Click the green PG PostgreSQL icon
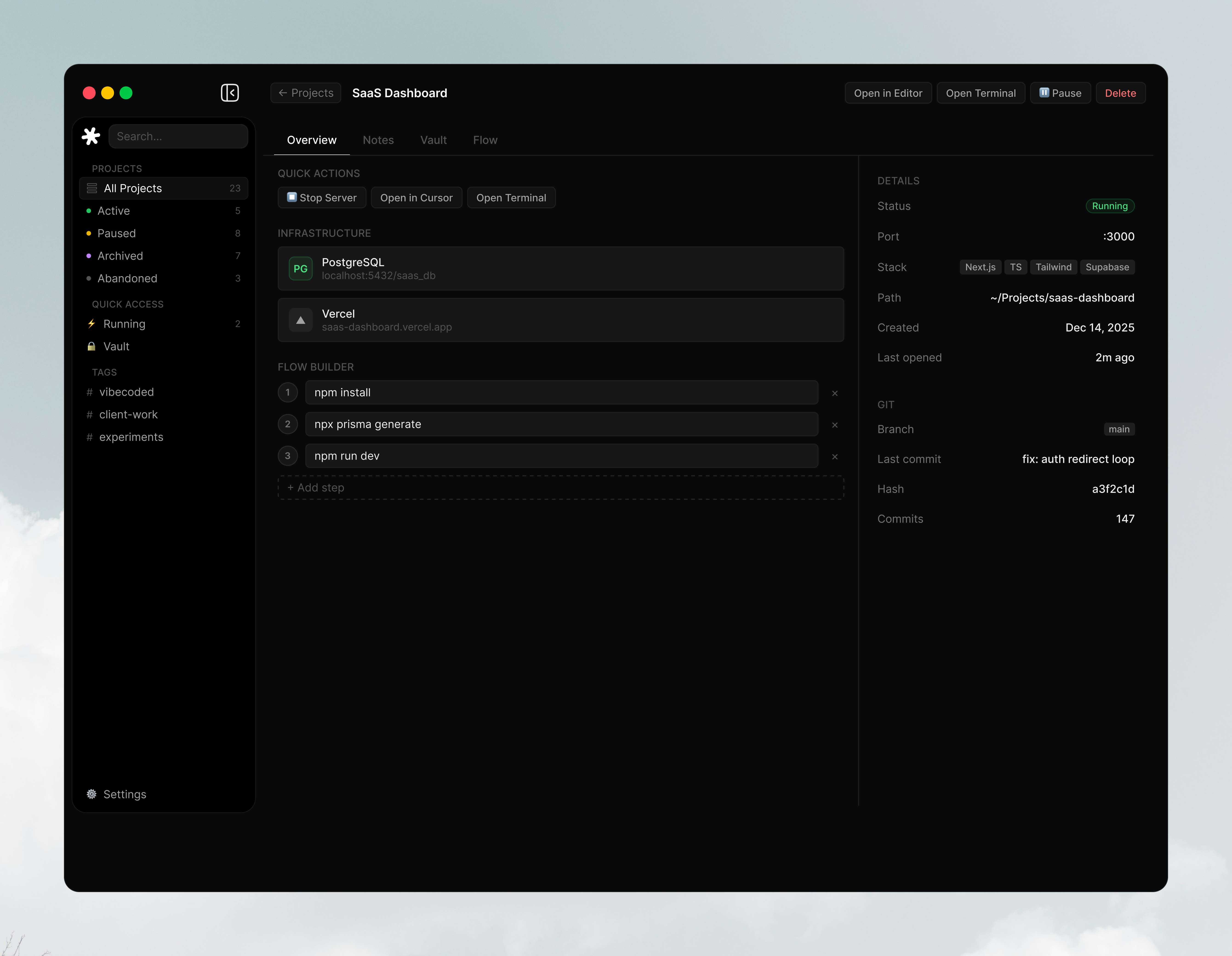 (x=301, y=268)
